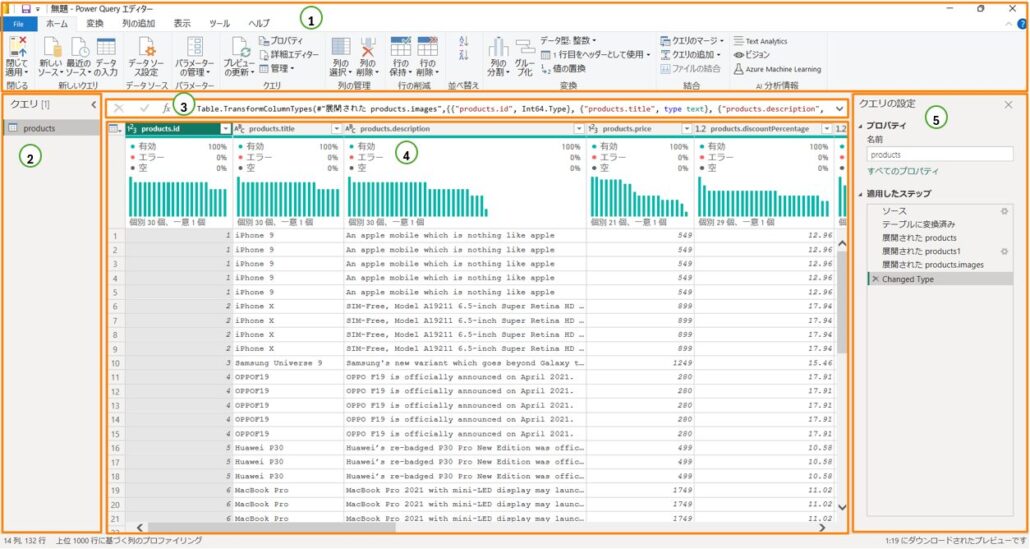Image resolution: width=1030 pixels, height=549 pixels.
Task: Open データソース設定 data source settings
Action: click(147, 55)
